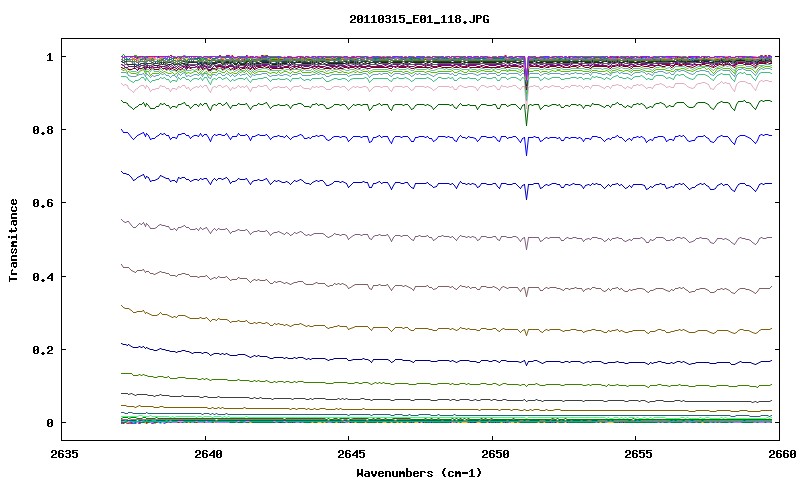
Task: Click the plot title 20110315_E01_118.JPG
Action: coord(419,19)
